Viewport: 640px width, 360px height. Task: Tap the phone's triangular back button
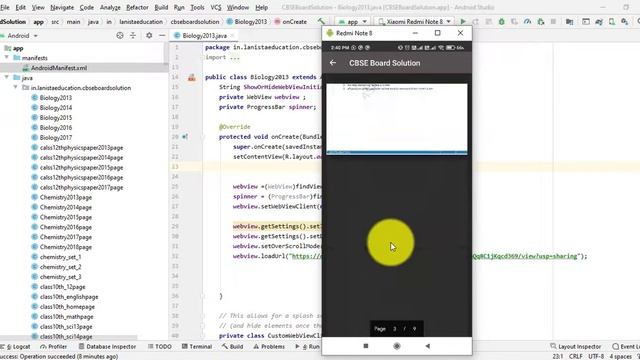coord(427,346)
